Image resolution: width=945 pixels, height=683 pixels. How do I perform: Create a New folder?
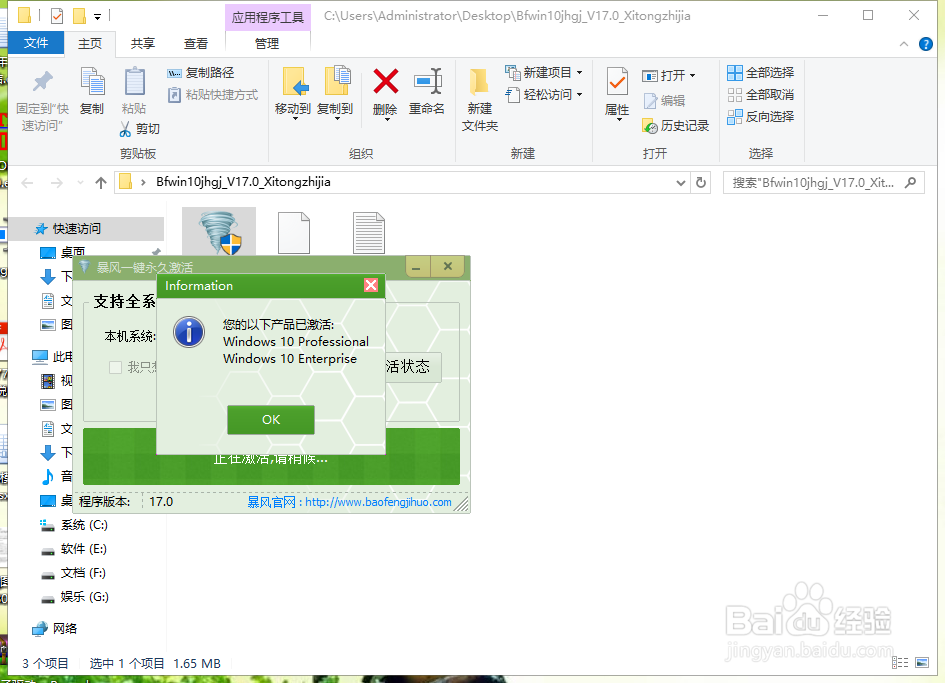click(480, 99)
